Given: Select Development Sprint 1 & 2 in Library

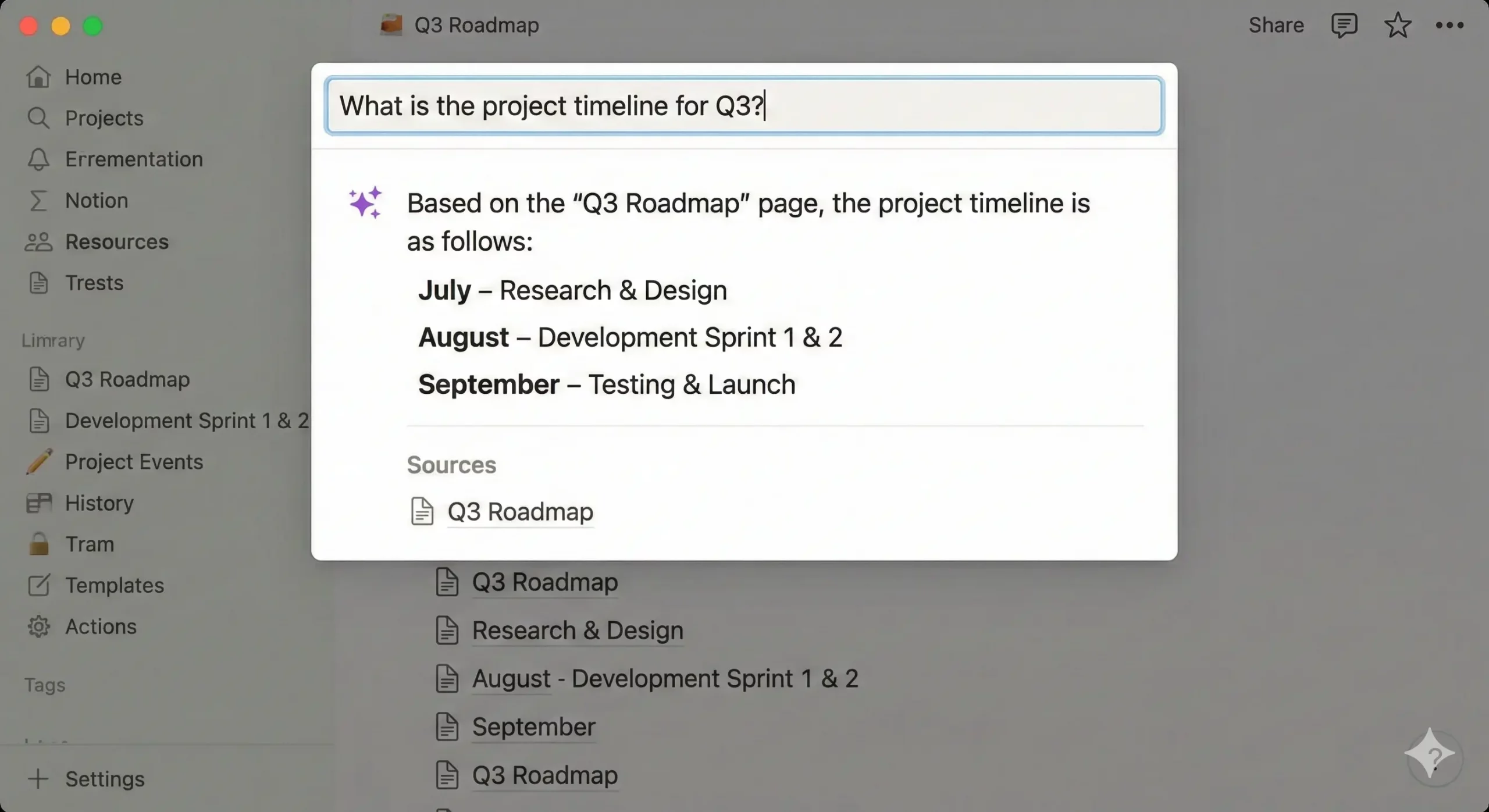Looking at the screenshot, I should (186, 421).
